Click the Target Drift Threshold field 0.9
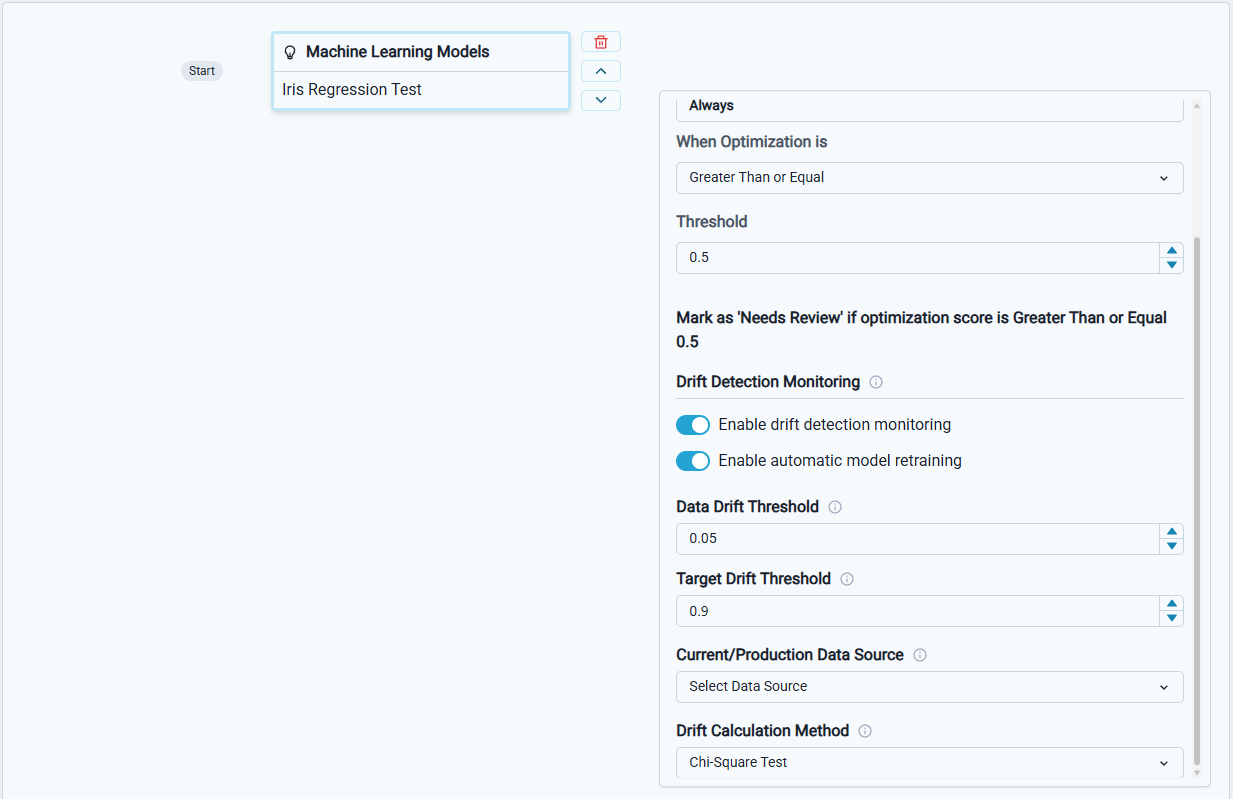 pos(918,611)
